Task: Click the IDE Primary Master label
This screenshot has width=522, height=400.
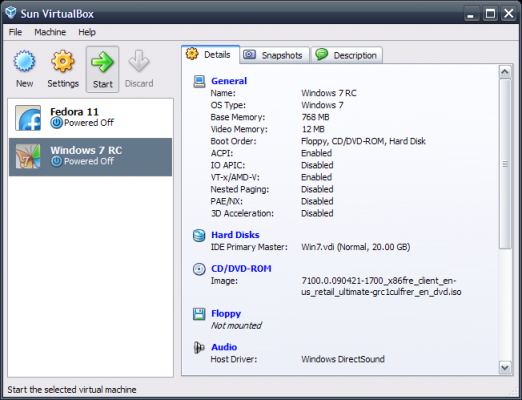Action: [x=249, y=247]
